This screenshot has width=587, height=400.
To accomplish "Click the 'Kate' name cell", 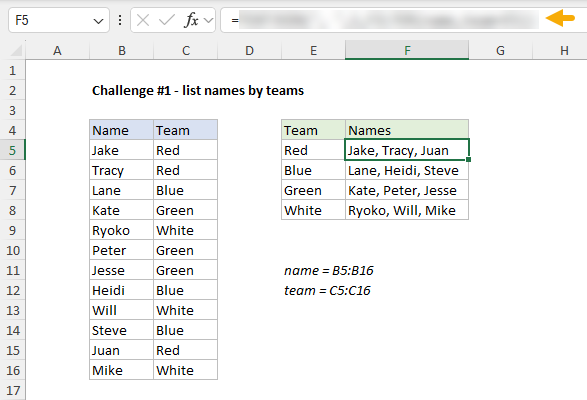I will (121, 210).
